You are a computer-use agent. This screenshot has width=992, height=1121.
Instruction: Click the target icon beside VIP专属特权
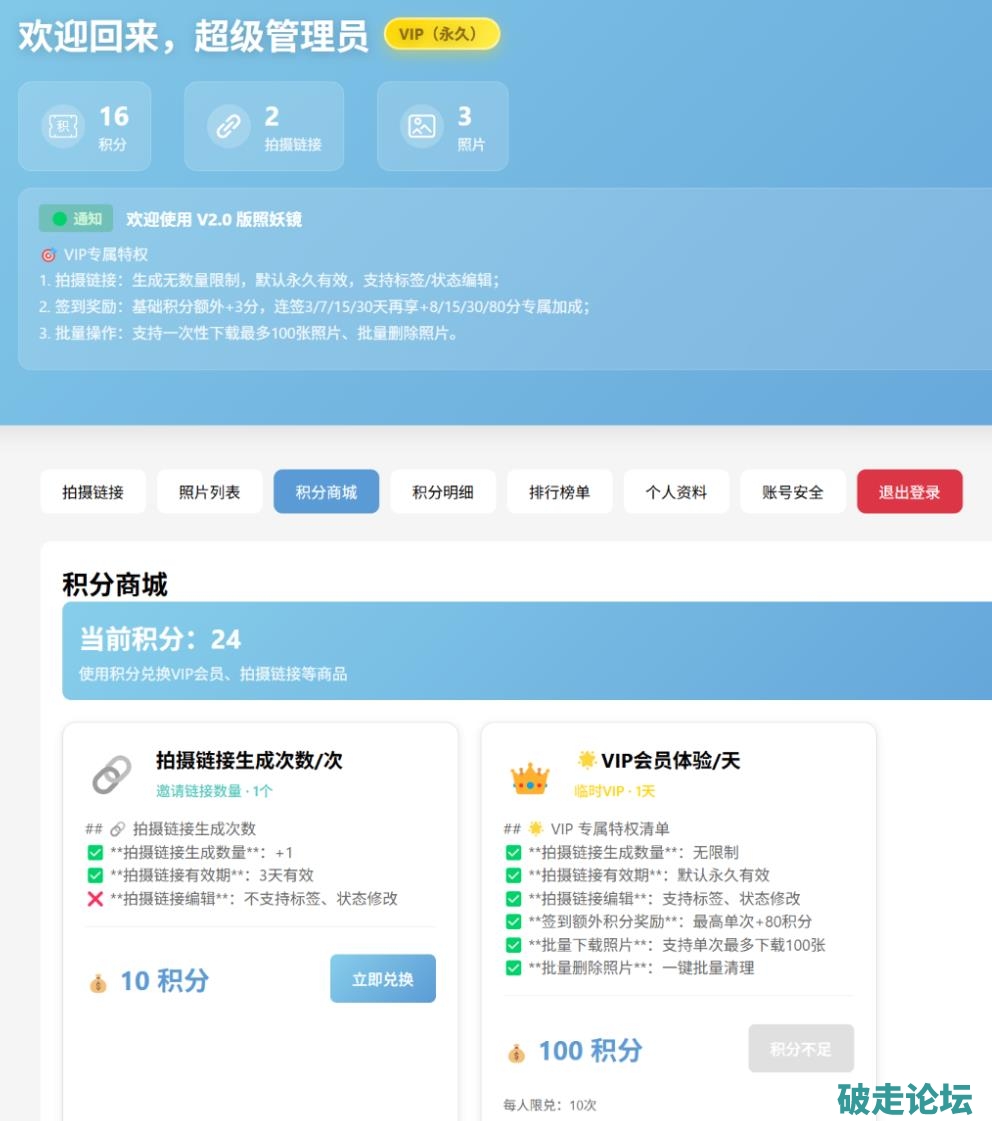(x=48, y=255)
